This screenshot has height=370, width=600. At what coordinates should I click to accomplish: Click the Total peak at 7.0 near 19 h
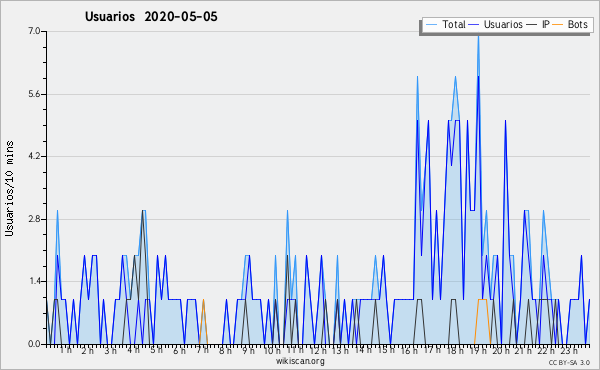478,37
